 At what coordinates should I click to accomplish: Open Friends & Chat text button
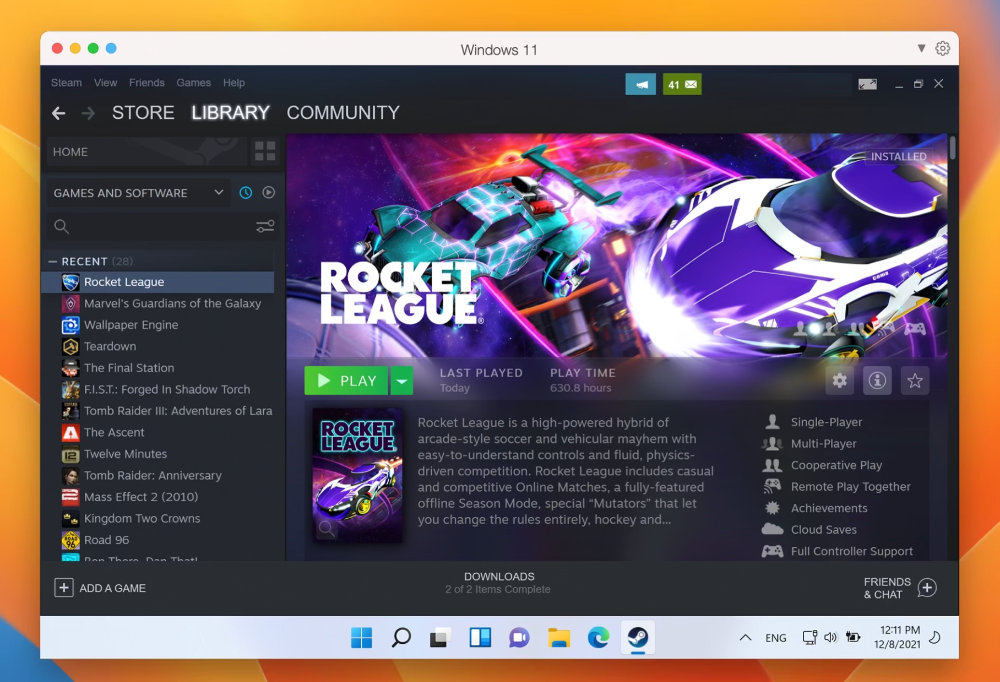[887, 588]
